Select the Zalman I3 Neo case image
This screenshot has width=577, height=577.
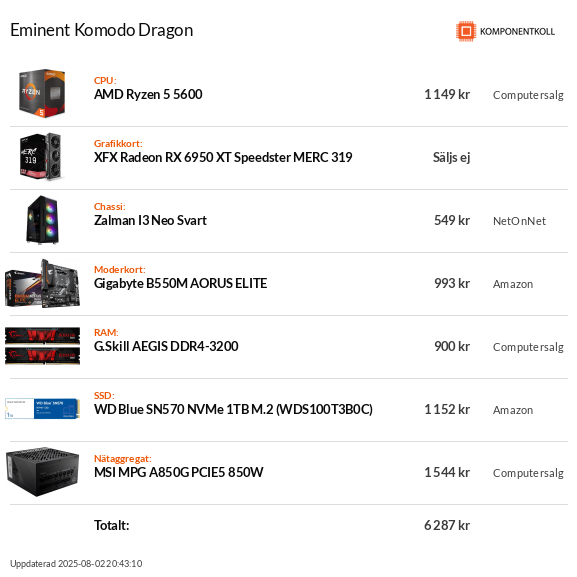(x=43, y=220)
